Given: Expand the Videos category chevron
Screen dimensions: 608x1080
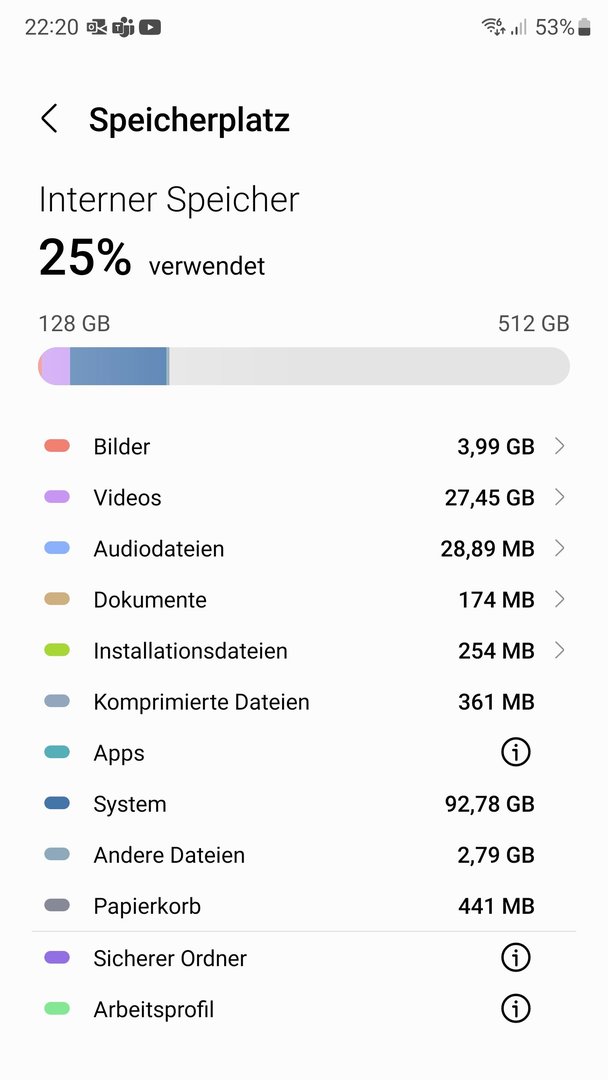Looking at the screenshot, I should click(559, 497).
